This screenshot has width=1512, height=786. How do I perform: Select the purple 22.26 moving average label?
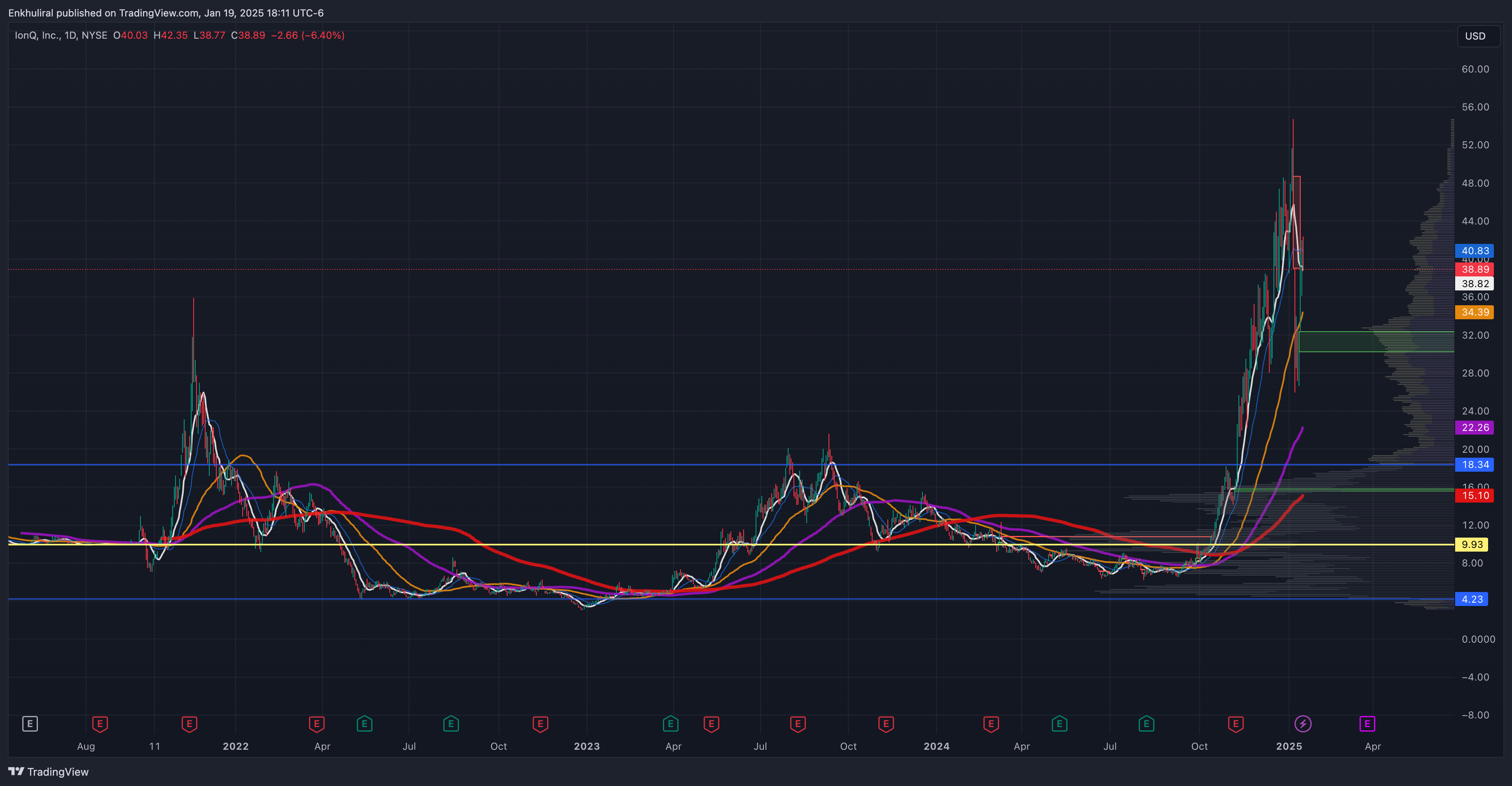pos(1475,427)
